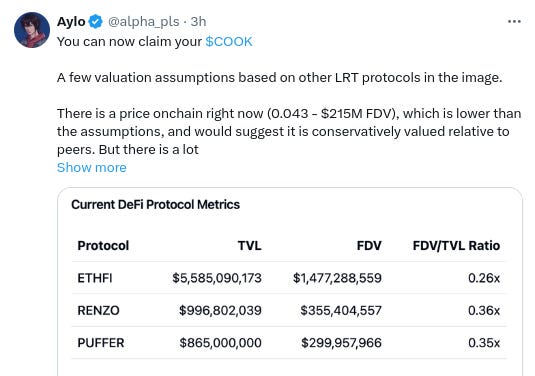Select the RENZO protocol row

(x=289, y=310)
